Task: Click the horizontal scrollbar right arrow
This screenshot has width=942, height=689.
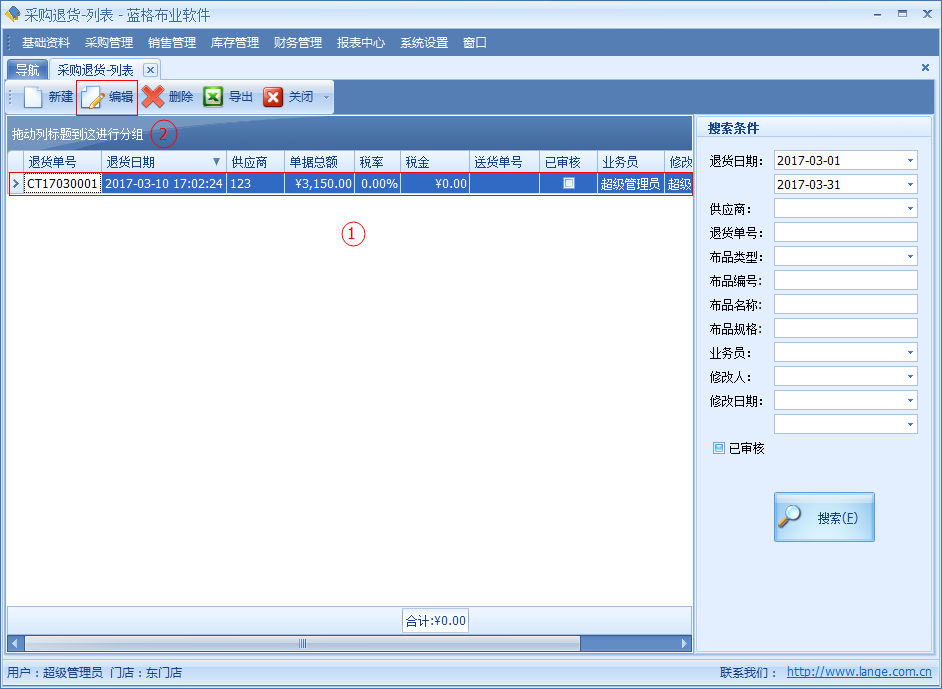Action: pyautogui.click(x=684, y=643)
